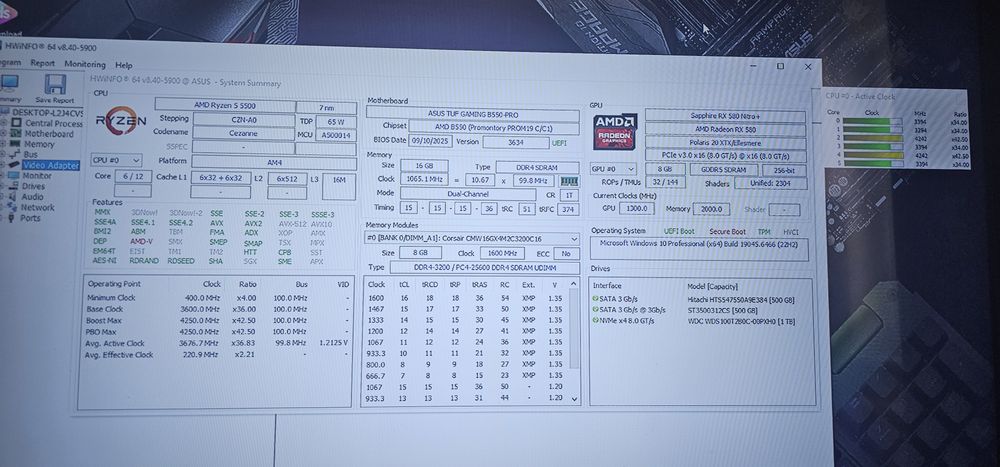Expand the Memory tree node

3,144
